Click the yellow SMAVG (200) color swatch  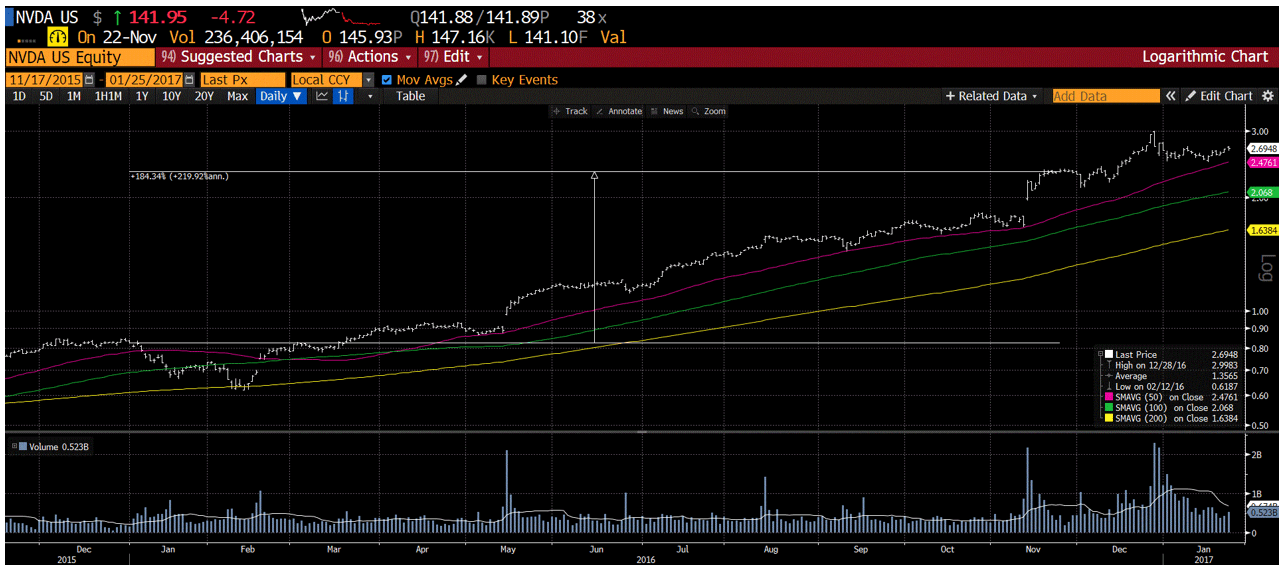pyautogui.click(x=1108, y=418)
